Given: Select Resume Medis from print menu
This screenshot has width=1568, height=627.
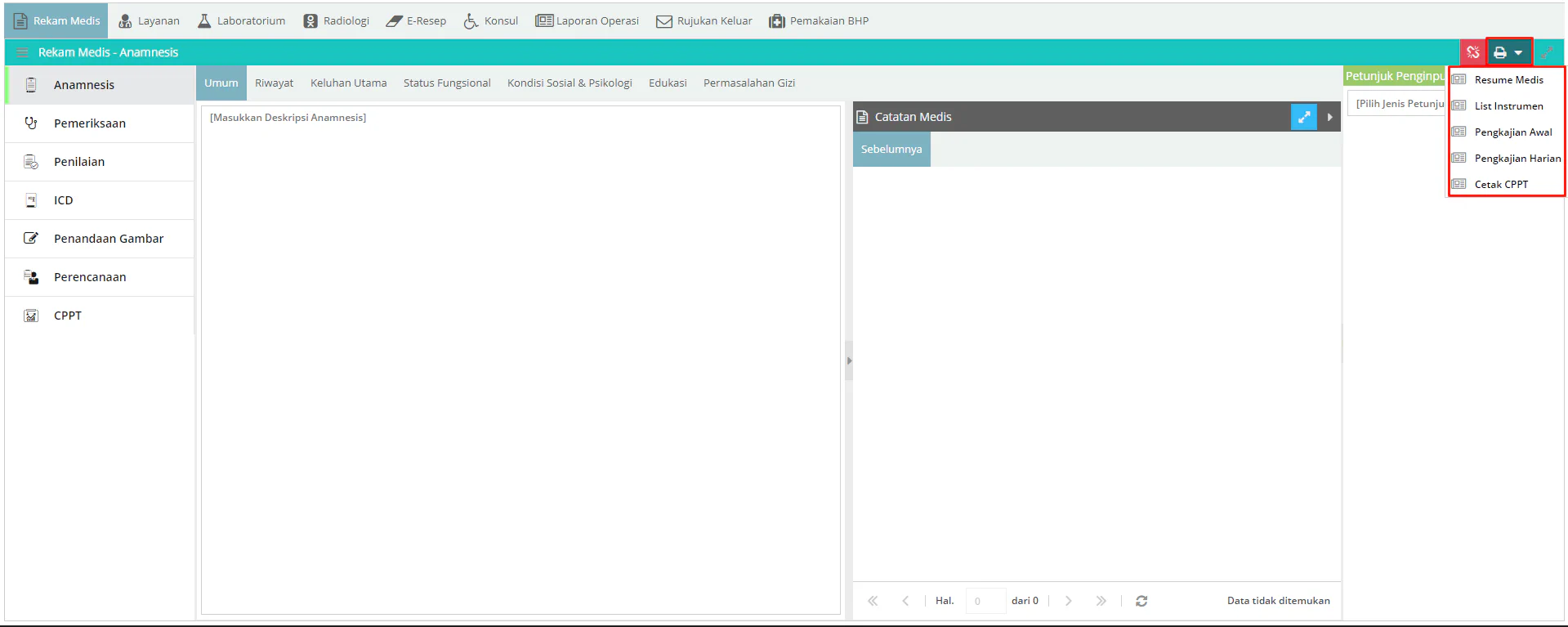Looking at the screenshot, I should click(x=1507, y=79).
